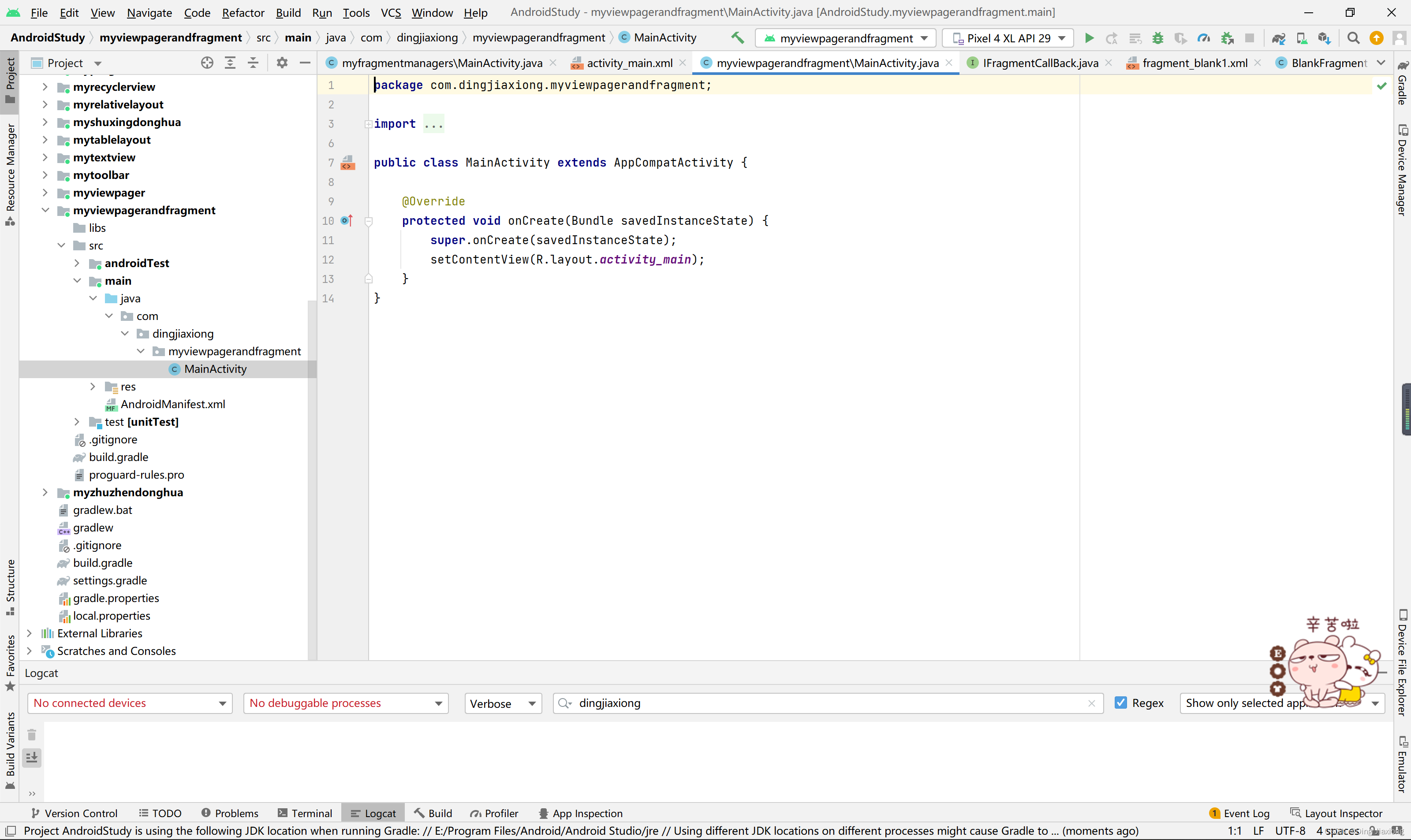
Task: Show the hidden editor tabs list
Action: click(x=1381, y=63)
